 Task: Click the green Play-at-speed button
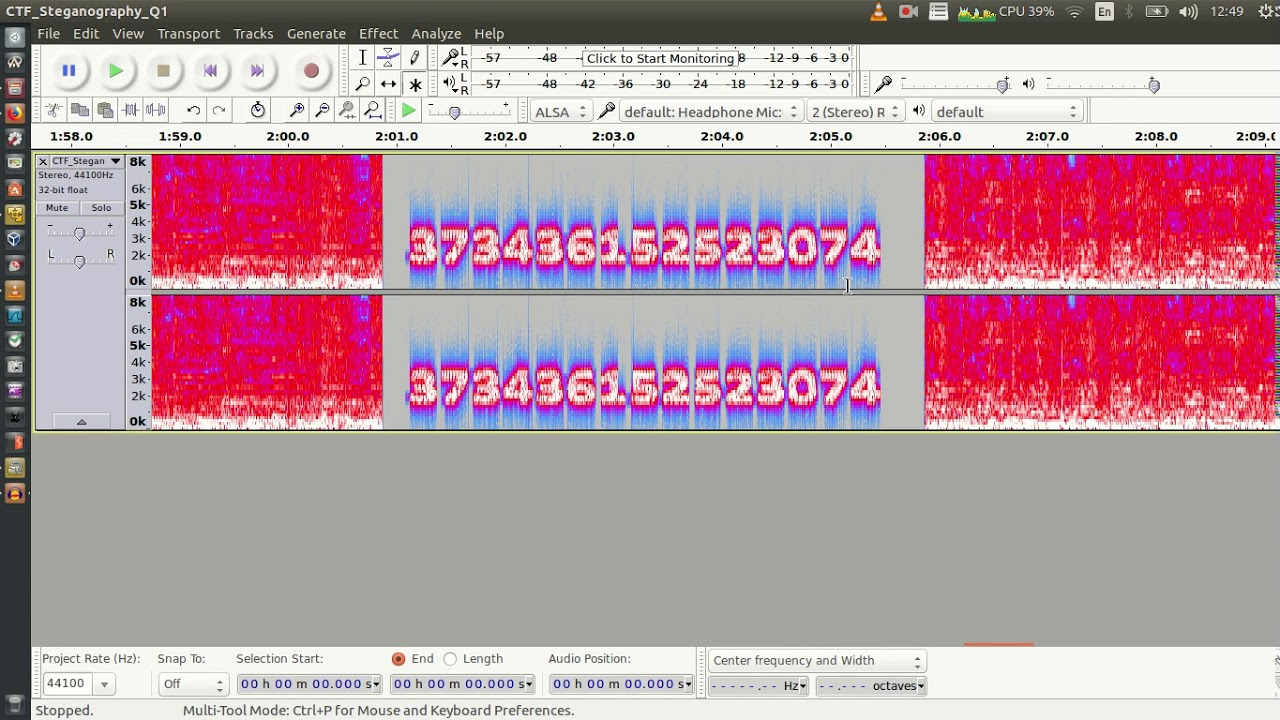tap(409, 111)
